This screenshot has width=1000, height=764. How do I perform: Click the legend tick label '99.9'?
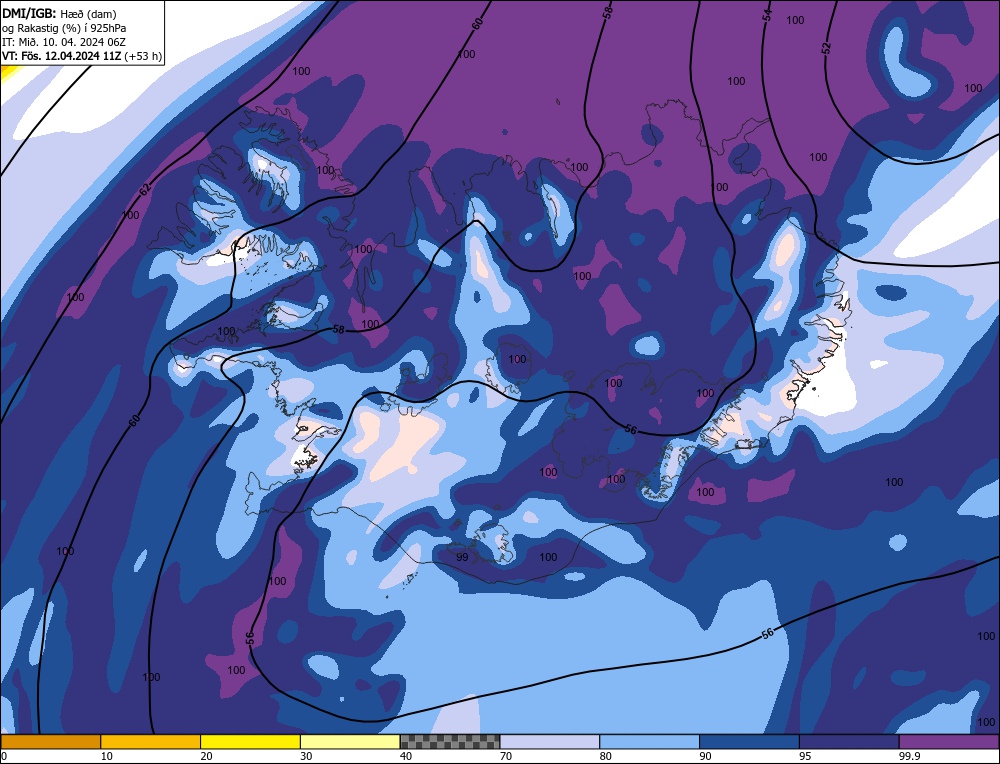[908, 756]
